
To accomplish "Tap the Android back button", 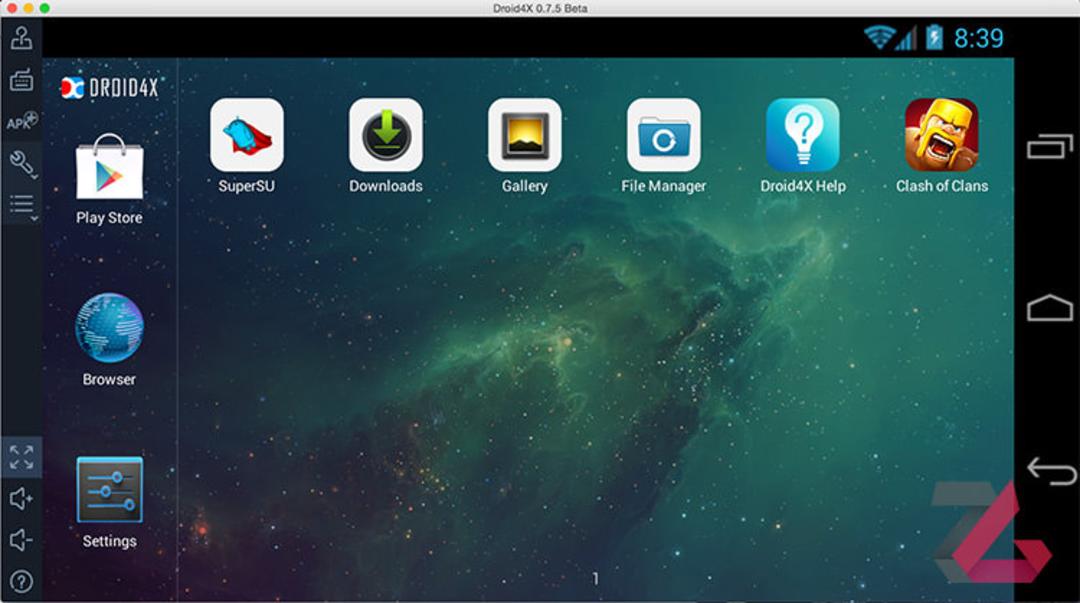I will pos(1051,471).
